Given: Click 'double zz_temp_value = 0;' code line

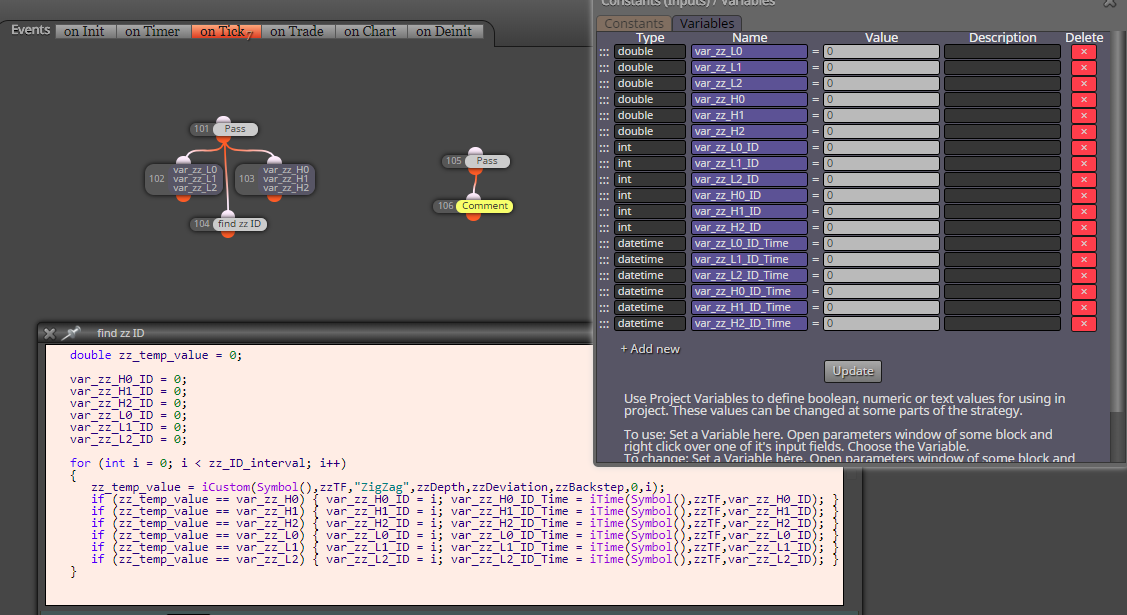Looking at the screenshot, I should 156,355.
